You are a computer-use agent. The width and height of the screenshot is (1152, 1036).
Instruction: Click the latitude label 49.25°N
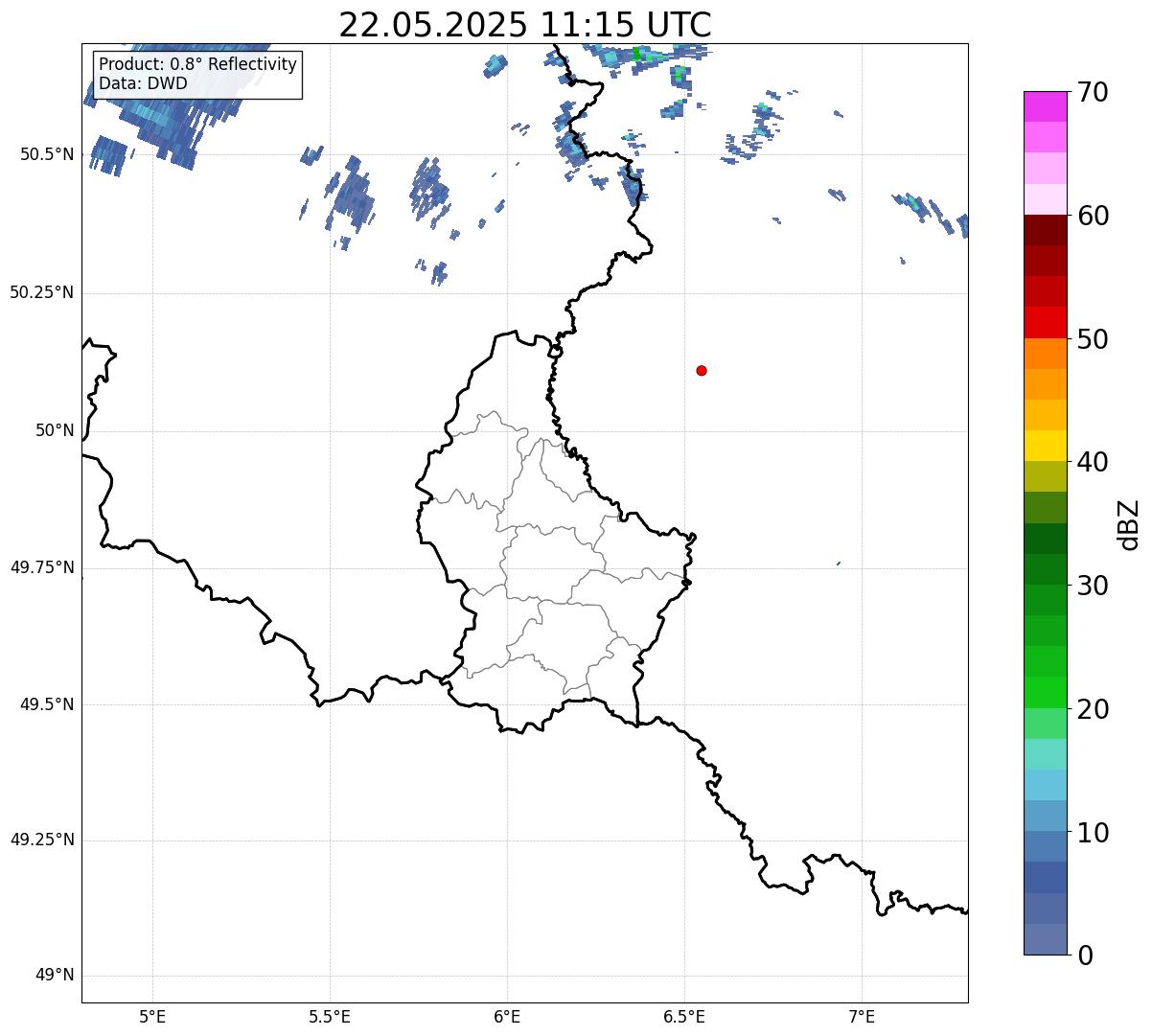coord(42,840)
